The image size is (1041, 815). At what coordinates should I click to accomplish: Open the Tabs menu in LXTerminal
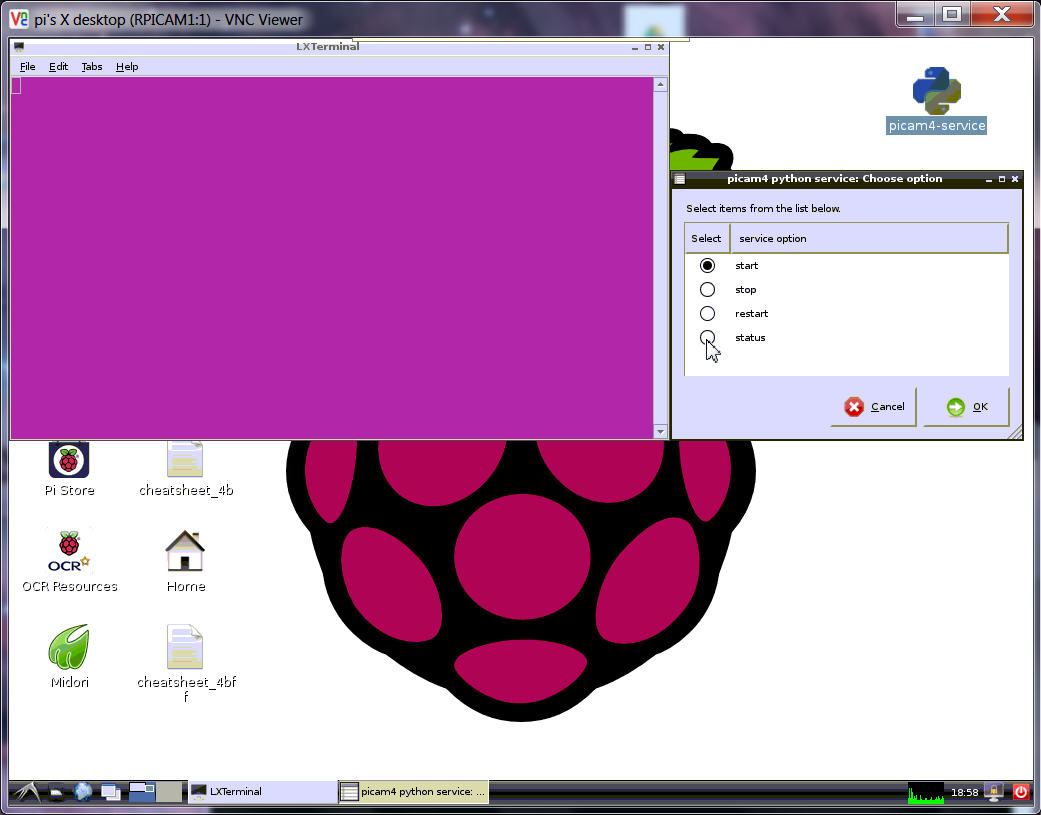[92, 67]
